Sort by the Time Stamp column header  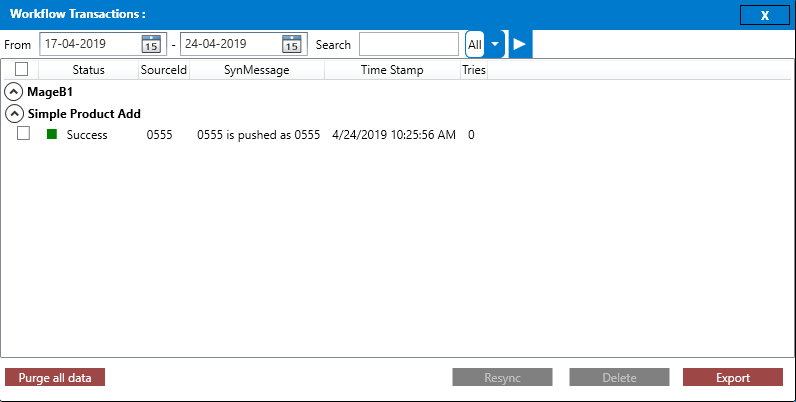point(392,70)
